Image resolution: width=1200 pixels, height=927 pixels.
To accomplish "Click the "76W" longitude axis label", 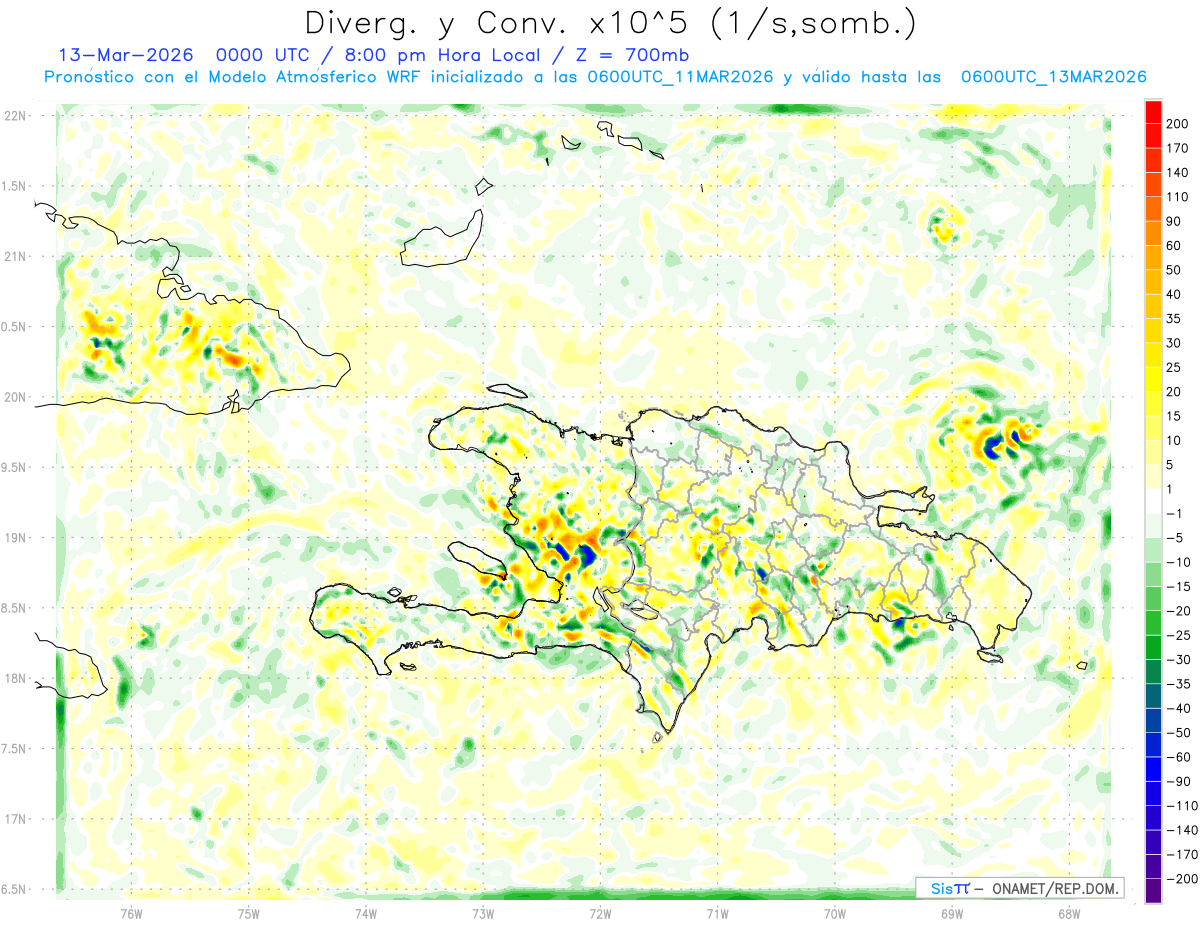I will pos(131,913).
